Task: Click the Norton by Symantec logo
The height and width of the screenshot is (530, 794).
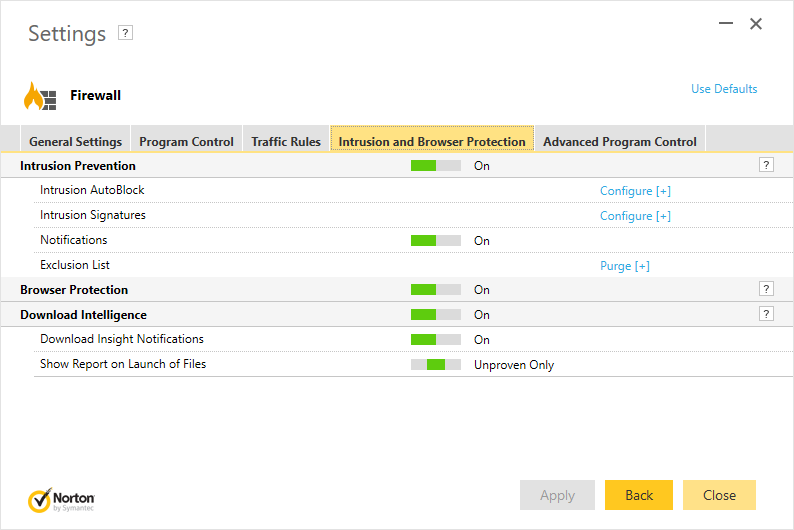Action: 61,500
